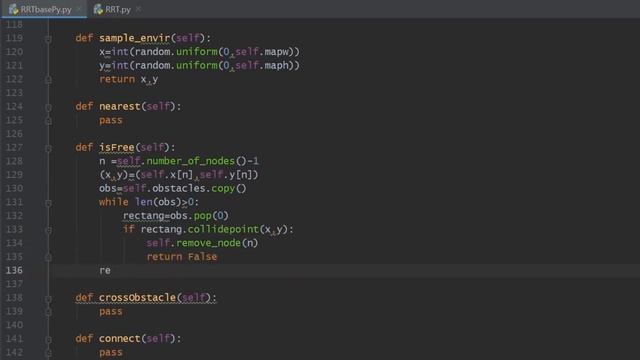The height and width of the screenshot is (360, 640).
Task: Collapse the crossObstacle function fold marker
Action: [x=48, y=298]
